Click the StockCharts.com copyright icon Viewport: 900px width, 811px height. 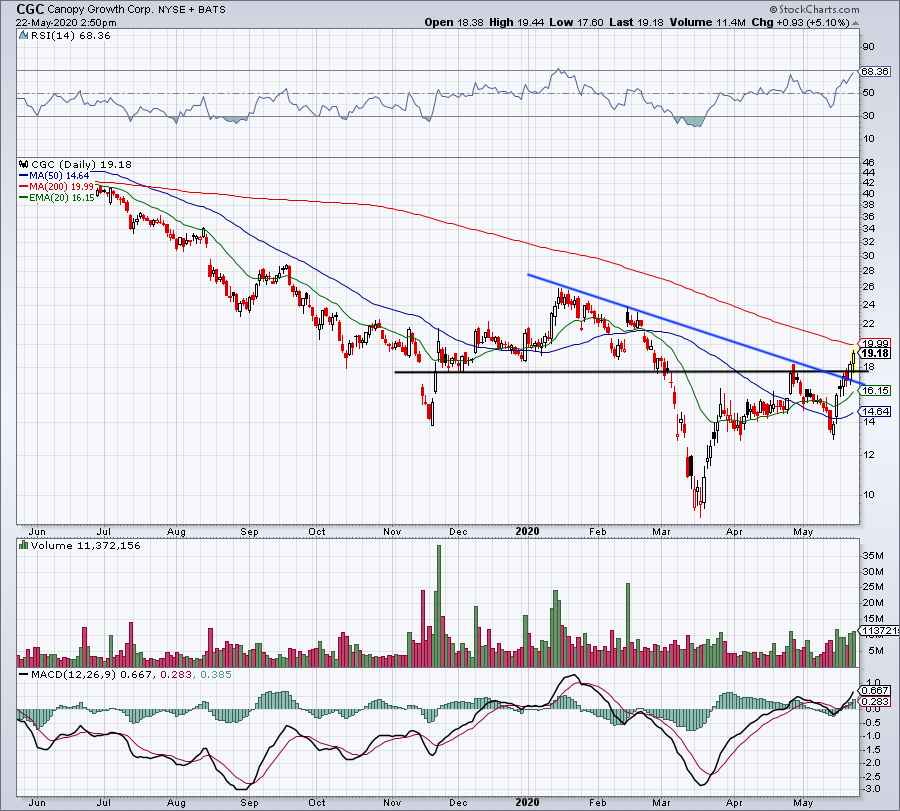774,9
